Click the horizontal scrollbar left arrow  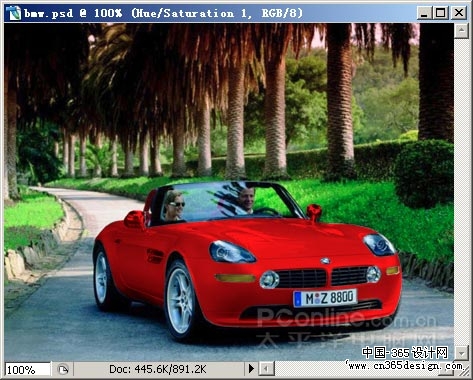pos(267,369)
